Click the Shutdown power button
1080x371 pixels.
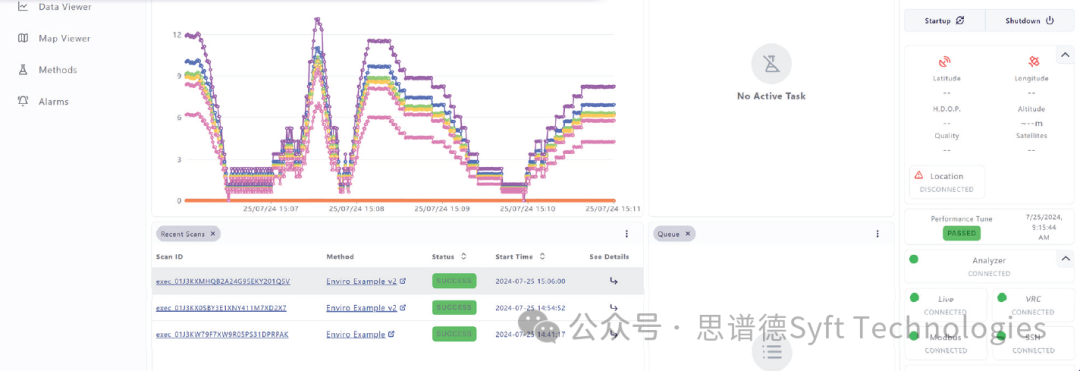click(1030, 21)
